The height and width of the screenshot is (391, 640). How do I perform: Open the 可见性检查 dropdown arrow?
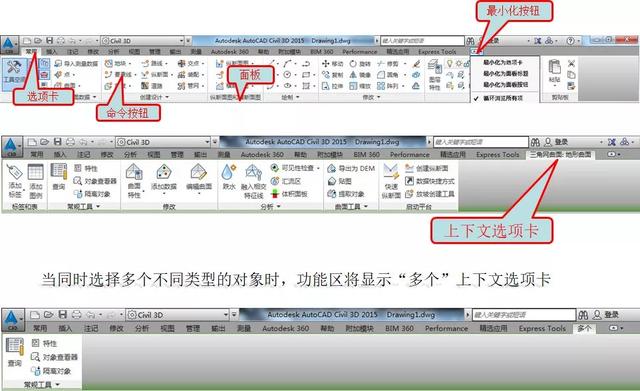(x=318, y=168)
